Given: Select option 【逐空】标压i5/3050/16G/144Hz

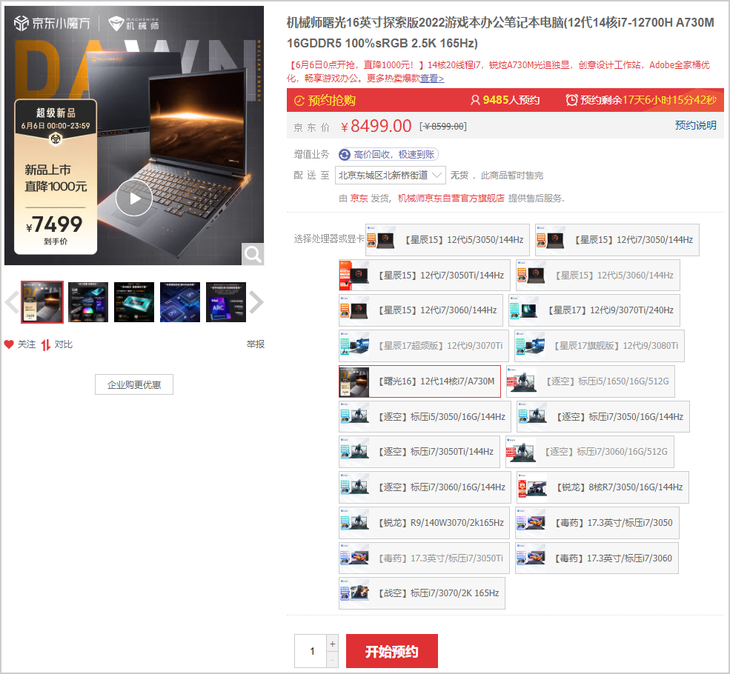Looking at the screenshot, I should click(425, 417).
